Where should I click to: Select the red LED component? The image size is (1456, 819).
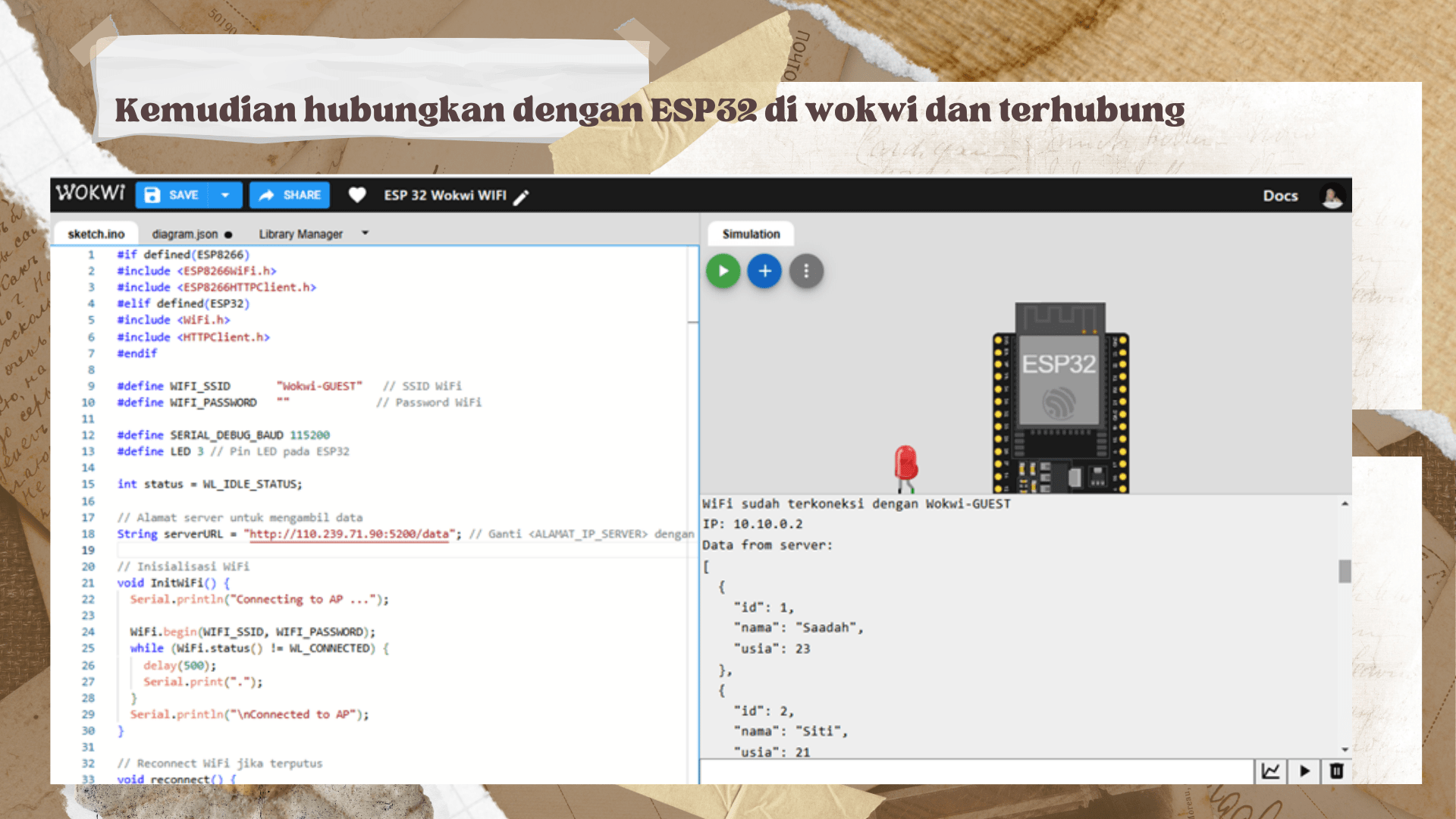[x=905, y=468]
